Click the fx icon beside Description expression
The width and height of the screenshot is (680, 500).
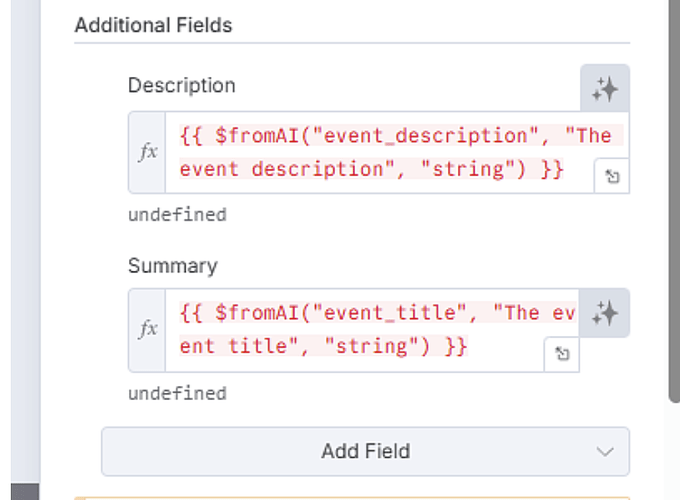[148, 152]
